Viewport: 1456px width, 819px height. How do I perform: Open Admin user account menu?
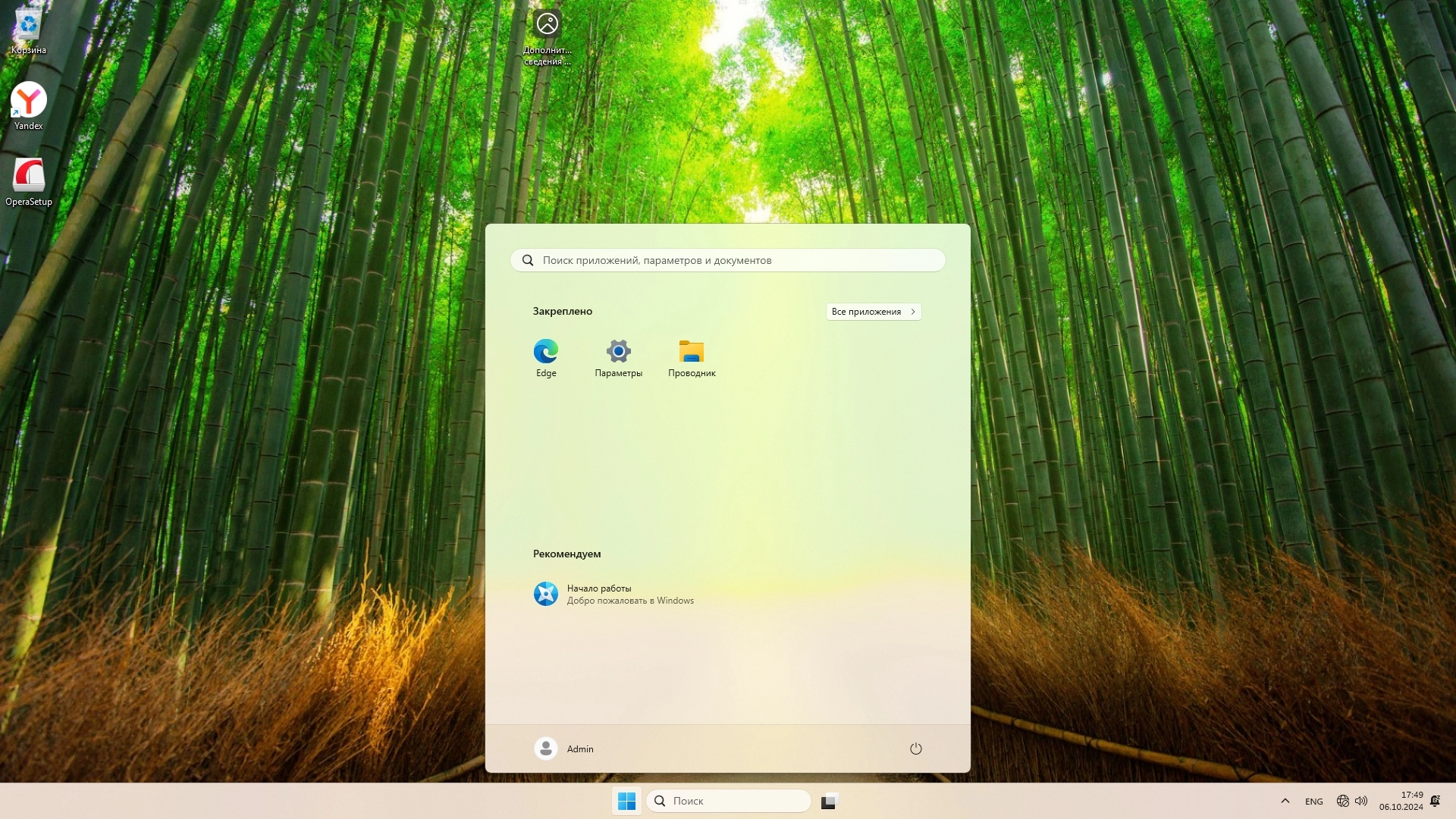(x=564, y=748)
